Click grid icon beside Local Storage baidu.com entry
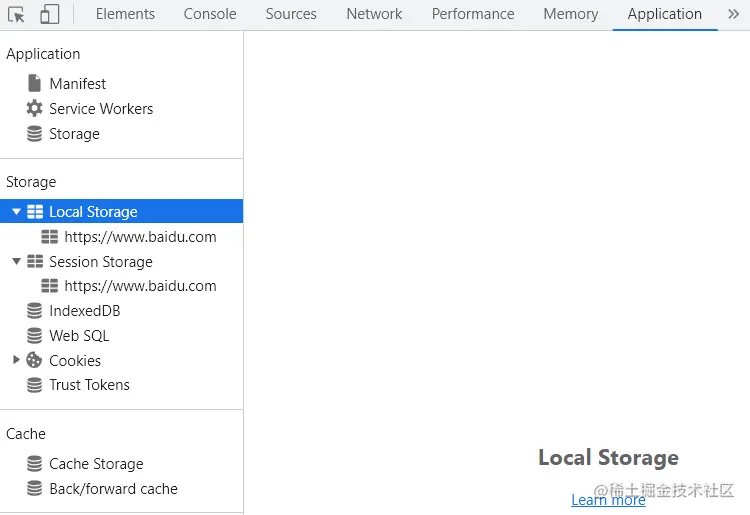Screen dimensions: 750x515 tap(50, 236)
